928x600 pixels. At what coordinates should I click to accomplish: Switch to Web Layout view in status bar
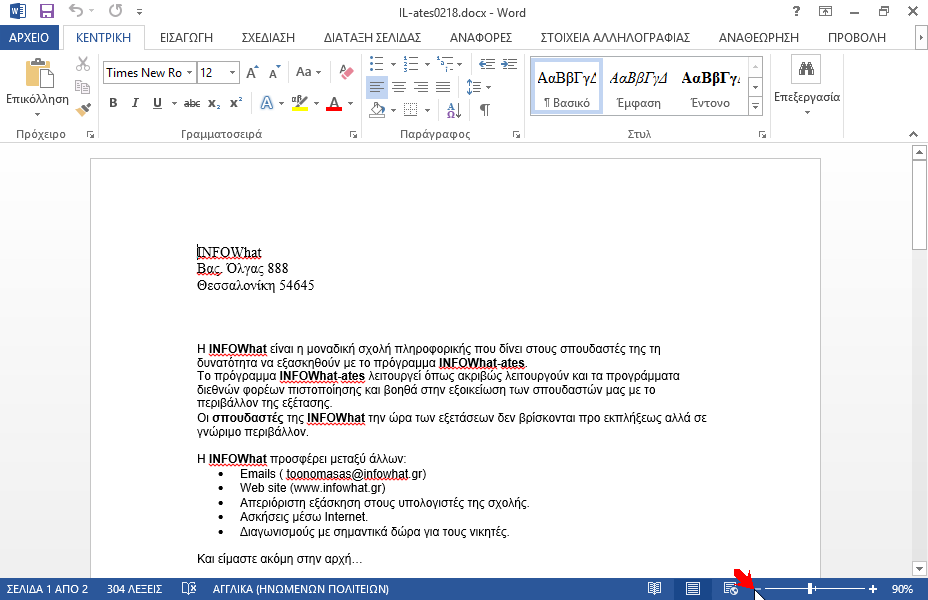pos(731,589)
